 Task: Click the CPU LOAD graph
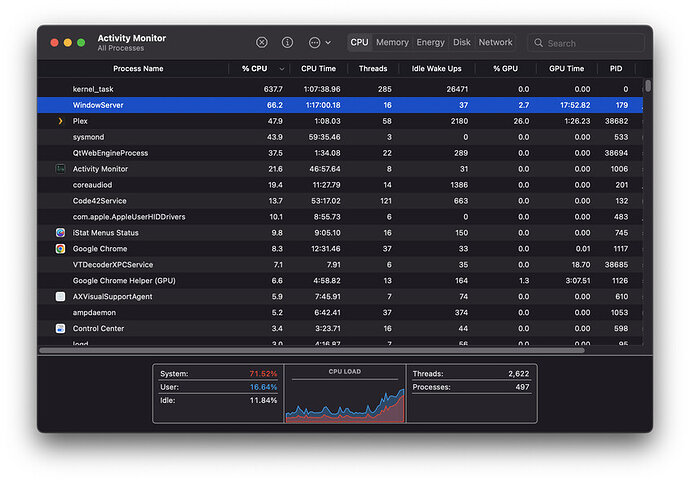click(x=345, y=393)
